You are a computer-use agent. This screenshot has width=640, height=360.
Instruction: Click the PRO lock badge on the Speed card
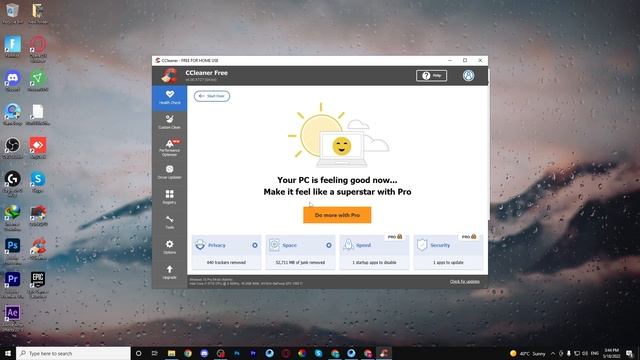395,237
